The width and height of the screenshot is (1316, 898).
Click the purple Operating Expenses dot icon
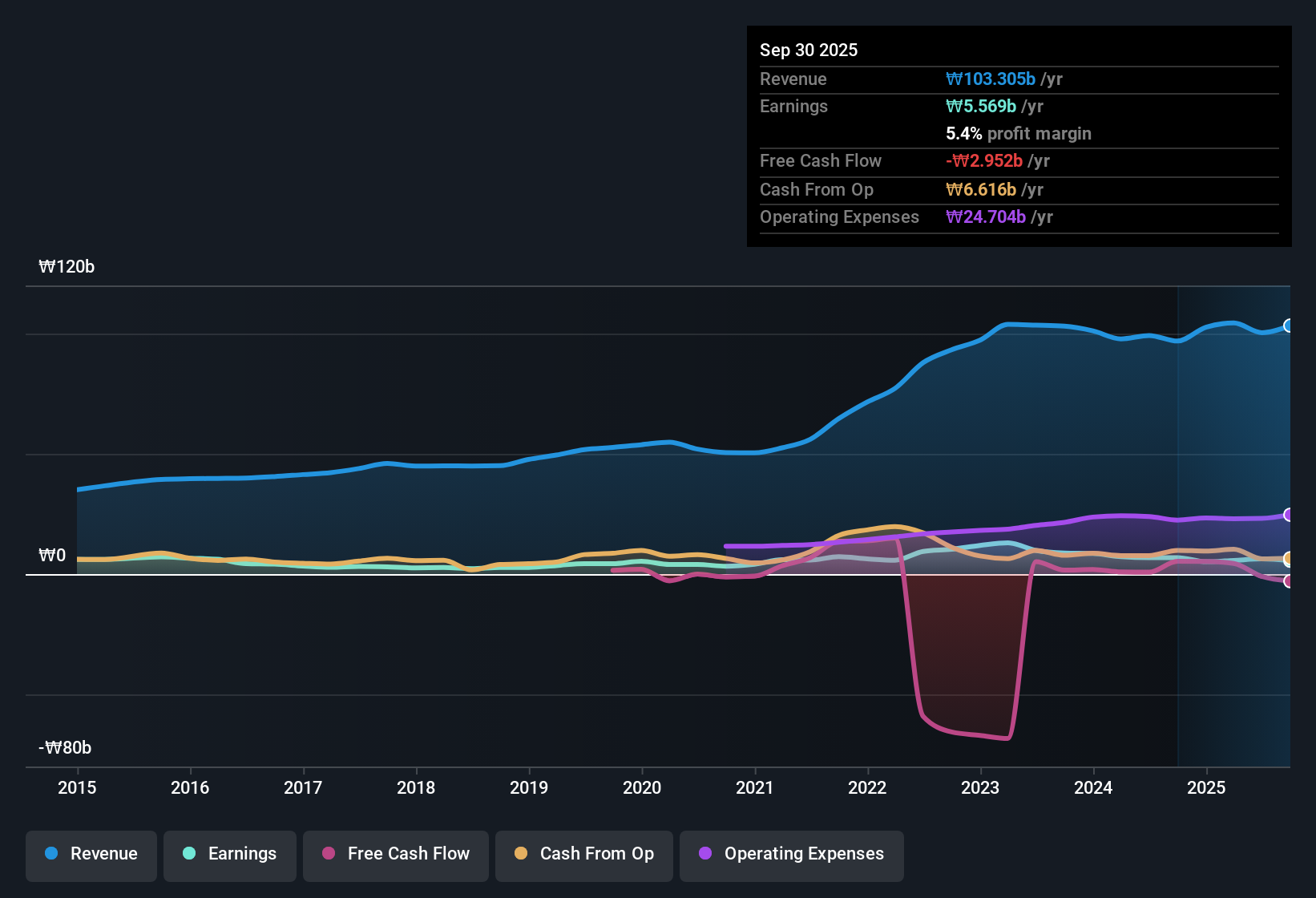(705, 854)
